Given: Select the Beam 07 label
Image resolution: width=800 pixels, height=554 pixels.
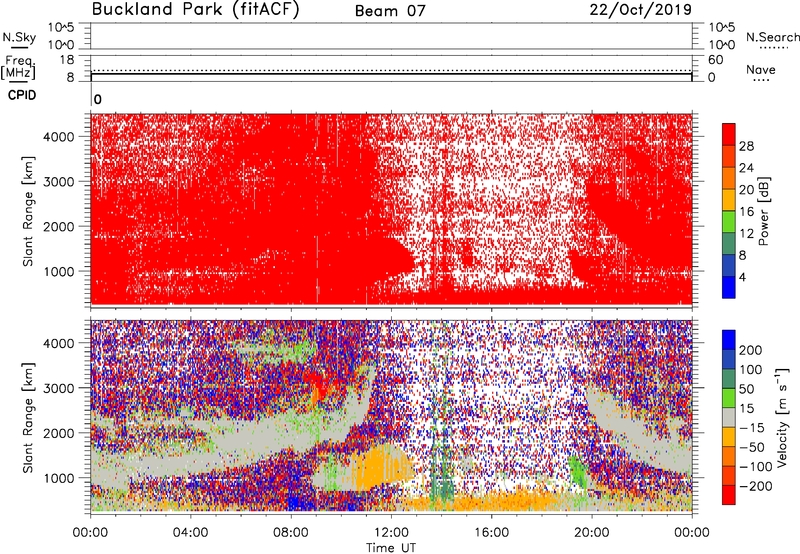Looking at the screenshot, I should pyautogui.click(x=390, y=11).
